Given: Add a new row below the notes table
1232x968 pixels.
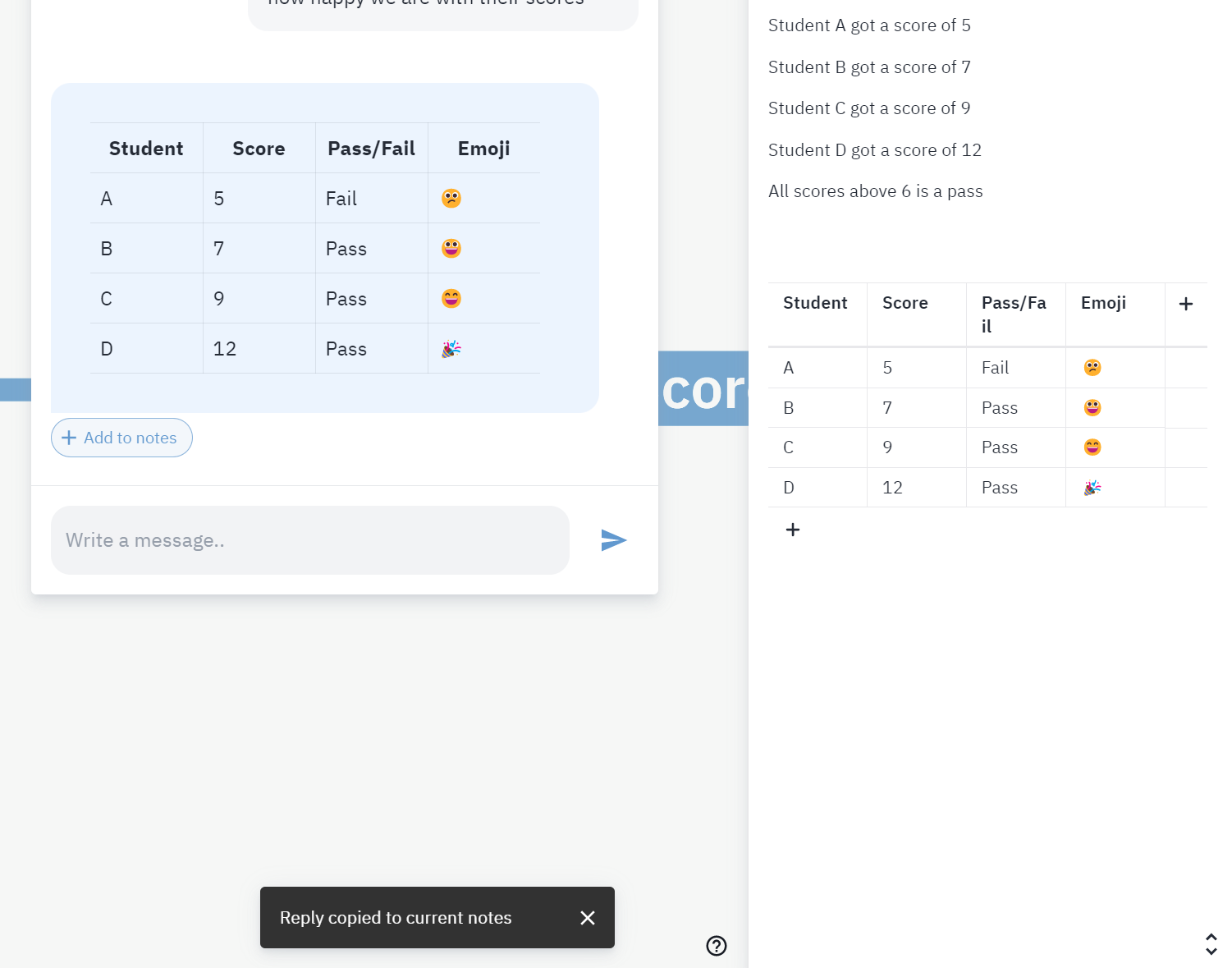Looking at the screenshot, I should [793, 530].
